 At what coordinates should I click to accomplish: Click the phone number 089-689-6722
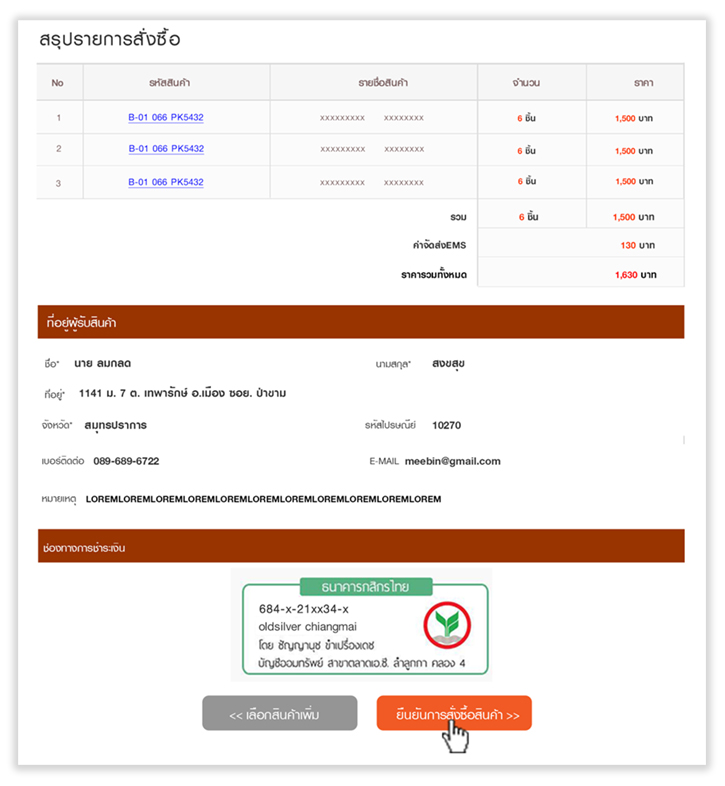tap(126, 461)
